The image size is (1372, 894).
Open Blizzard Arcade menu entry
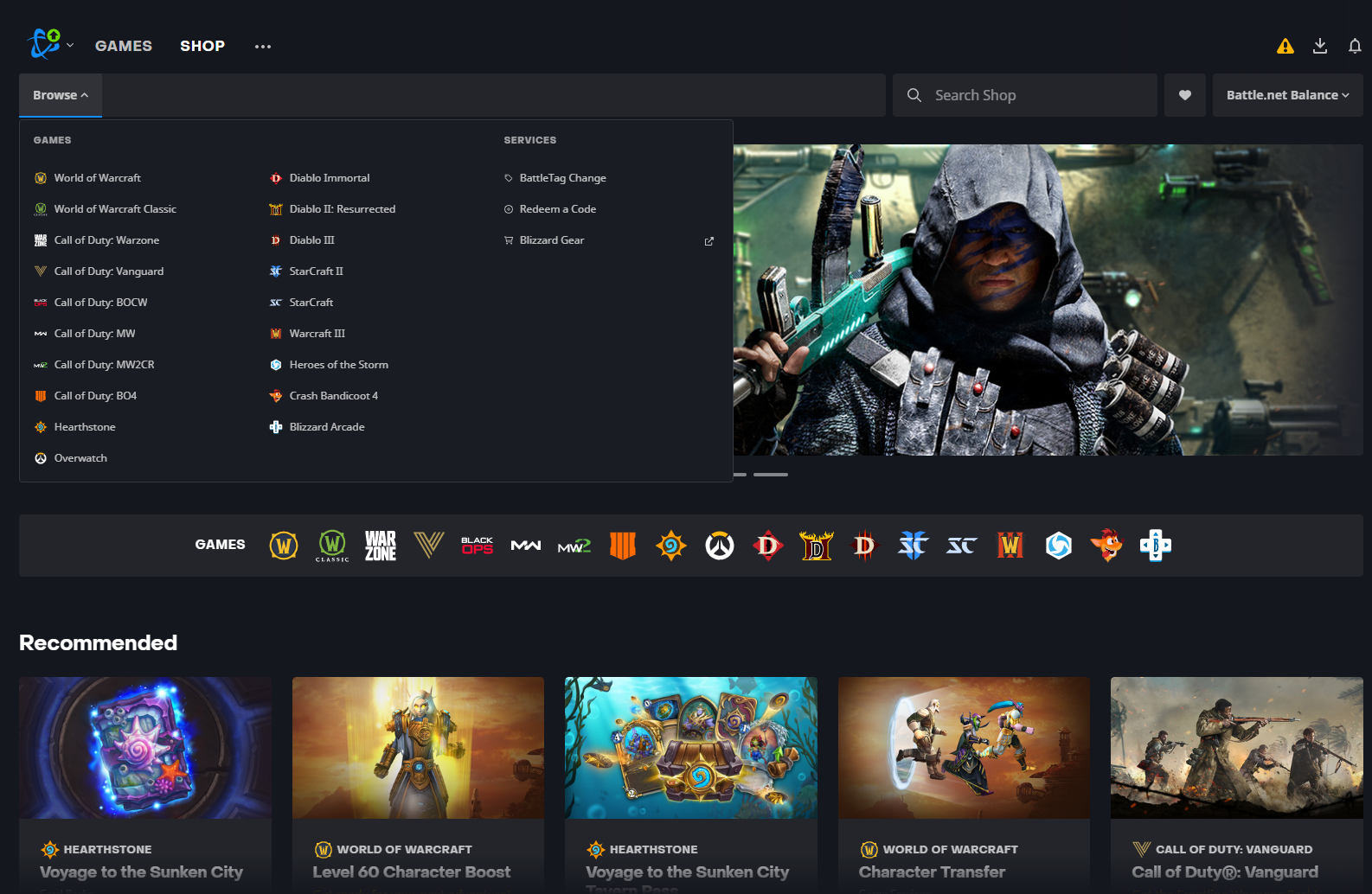pos(317,427)
